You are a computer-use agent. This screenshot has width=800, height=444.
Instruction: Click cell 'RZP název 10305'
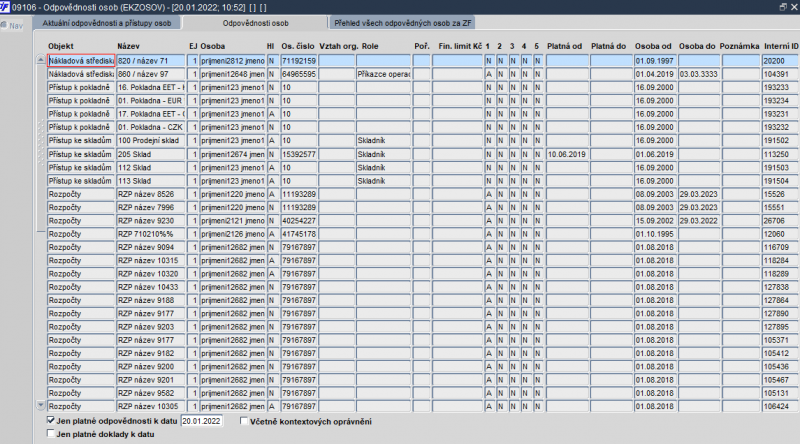[151, 406]
